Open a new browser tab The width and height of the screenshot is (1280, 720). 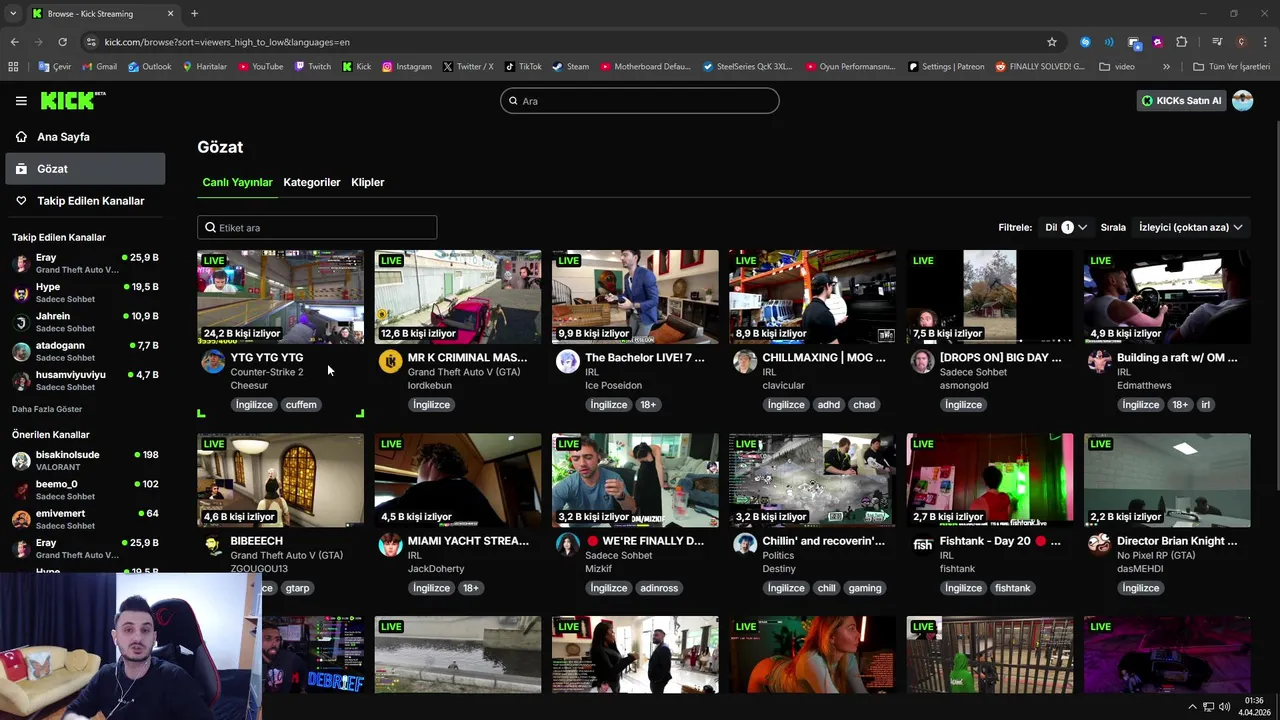tap(194, 14)
